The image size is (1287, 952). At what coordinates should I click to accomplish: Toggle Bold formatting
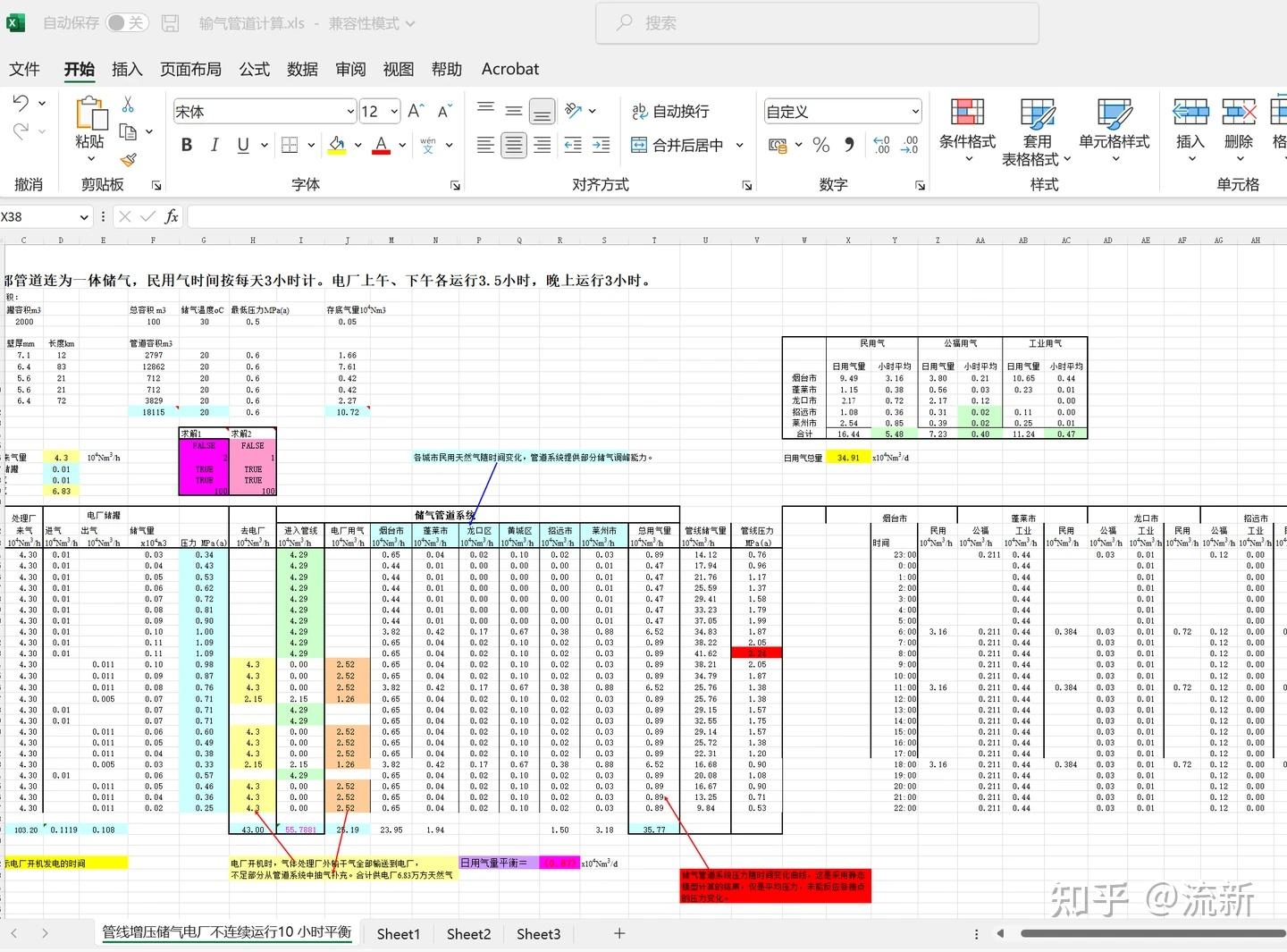[x=187, y=145]
